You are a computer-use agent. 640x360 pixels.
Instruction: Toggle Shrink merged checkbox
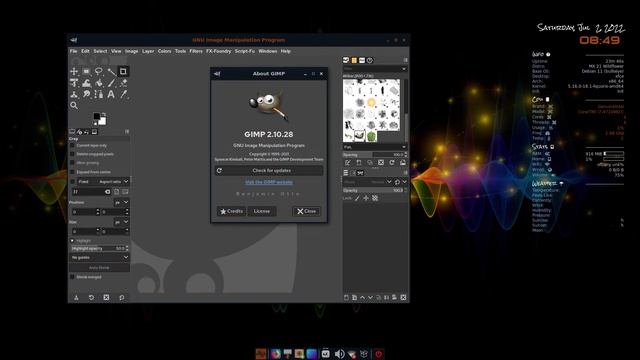pyautogui.click(x=72, y=277)
